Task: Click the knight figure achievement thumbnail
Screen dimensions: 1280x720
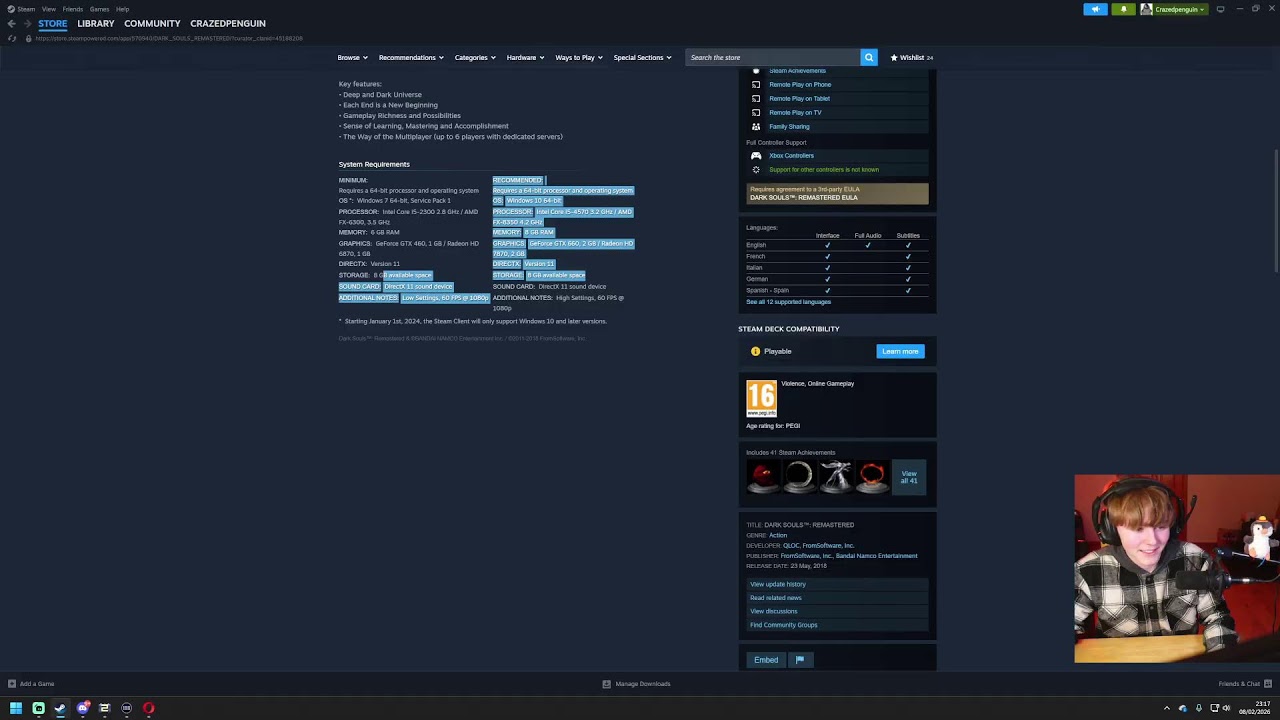Action: click(x=836, y=477)
